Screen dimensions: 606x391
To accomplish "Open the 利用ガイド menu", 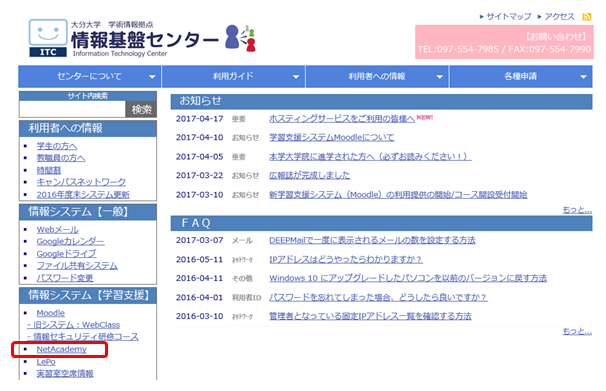I will (233, 76).
